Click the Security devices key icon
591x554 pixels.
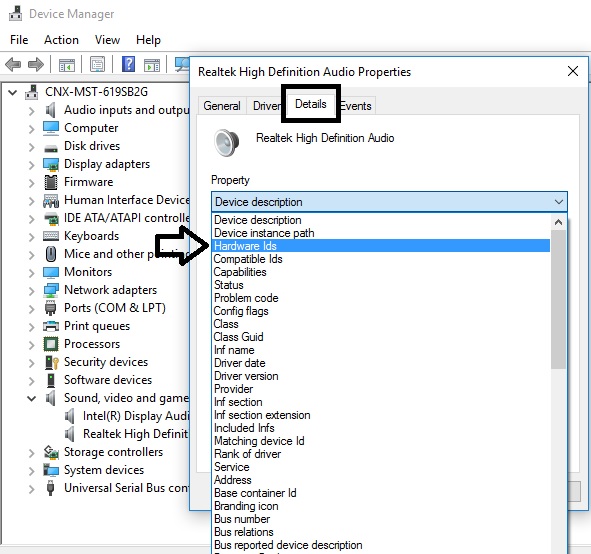52,362
